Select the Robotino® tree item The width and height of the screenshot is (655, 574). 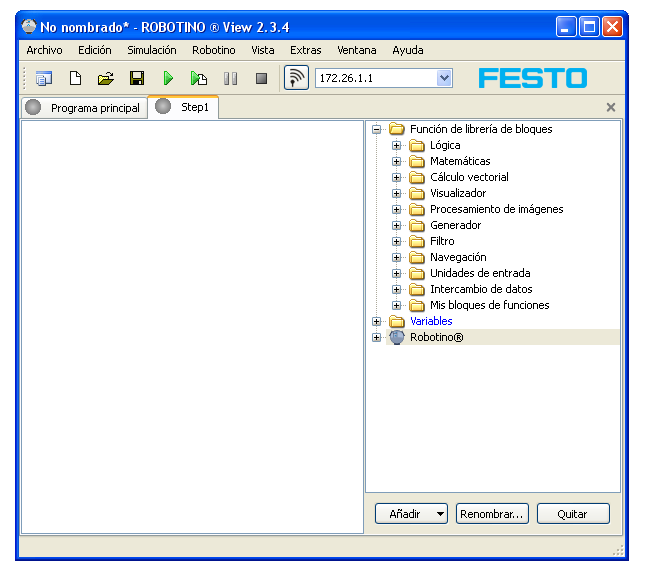[x=437, y=337]
